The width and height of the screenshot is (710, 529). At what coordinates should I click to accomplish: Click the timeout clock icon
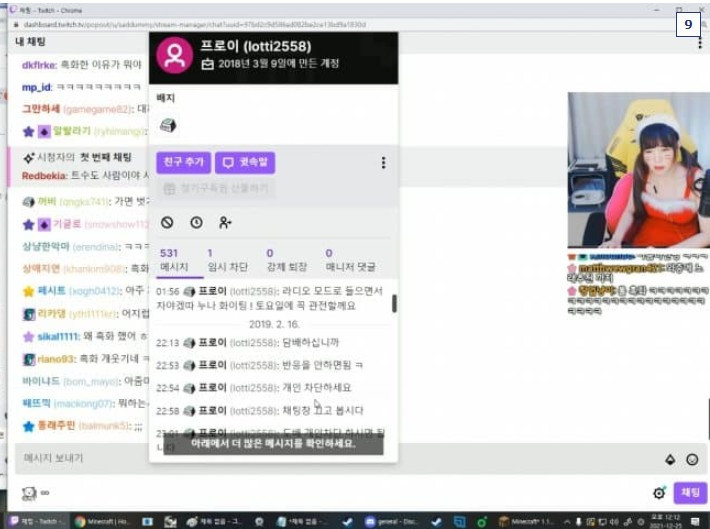click(196, 222)
